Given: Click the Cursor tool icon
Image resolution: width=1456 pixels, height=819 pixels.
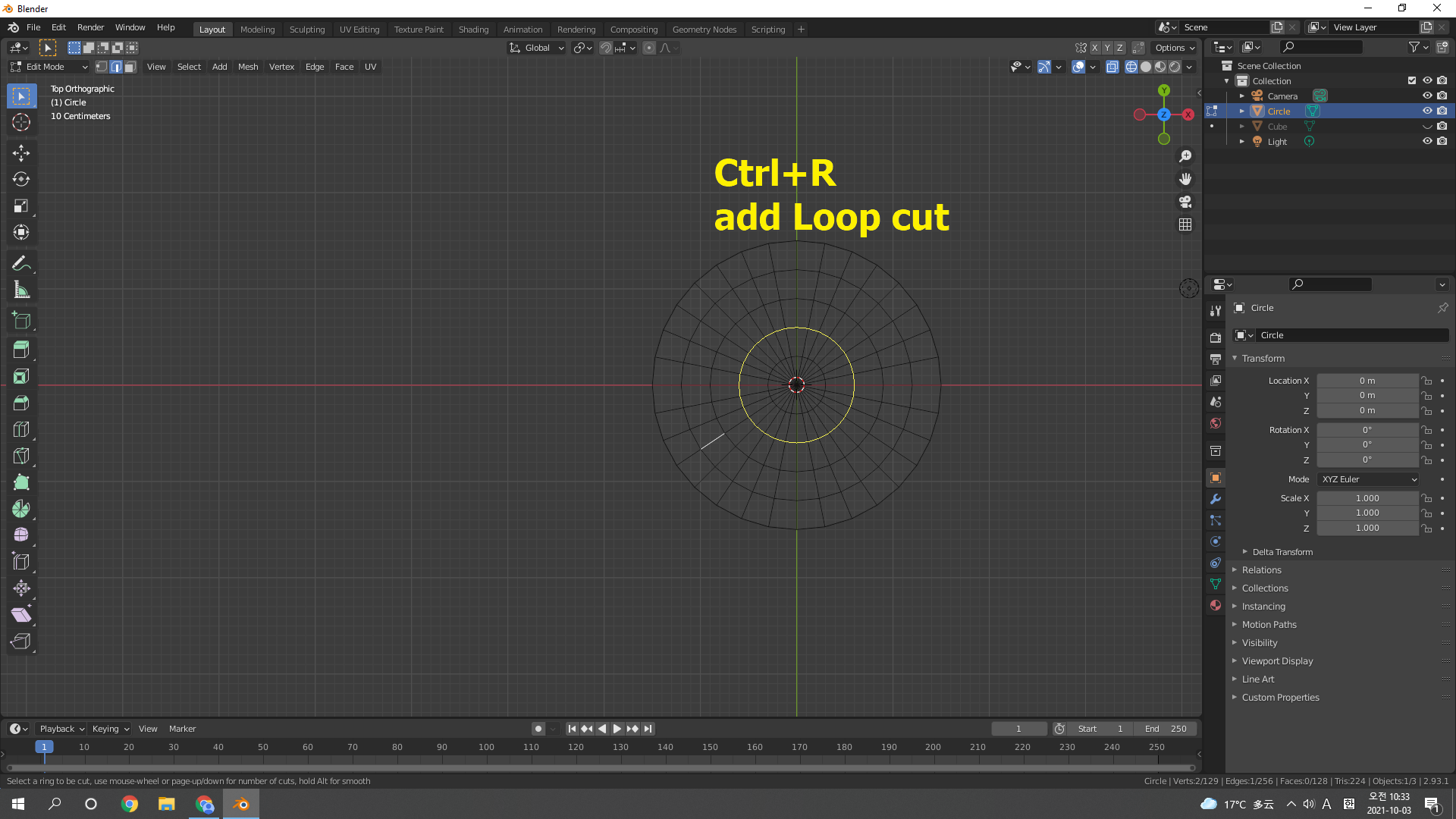Looking at the screenshot, I should pos(21,122).
